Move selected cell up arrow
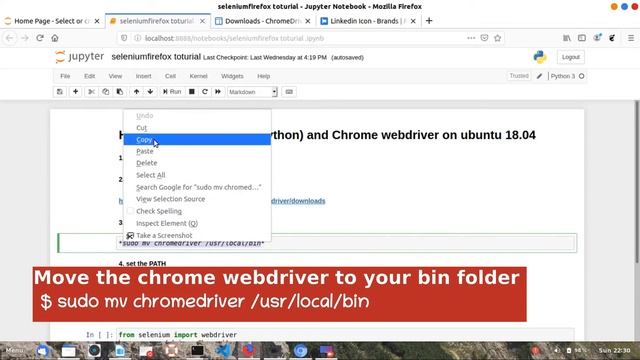Viewport: 640px width, 360px height. click(x=136, y=92)
